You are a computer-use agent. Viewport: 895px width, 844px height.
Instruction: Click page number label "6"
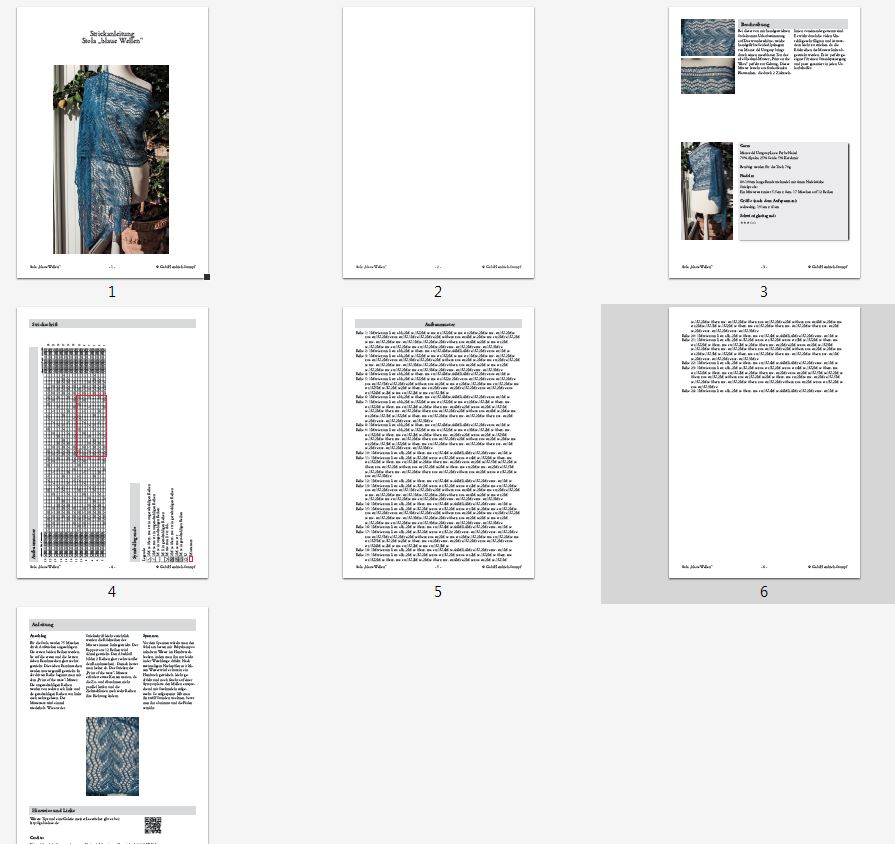pyautogui.click(x=764, y=592)
